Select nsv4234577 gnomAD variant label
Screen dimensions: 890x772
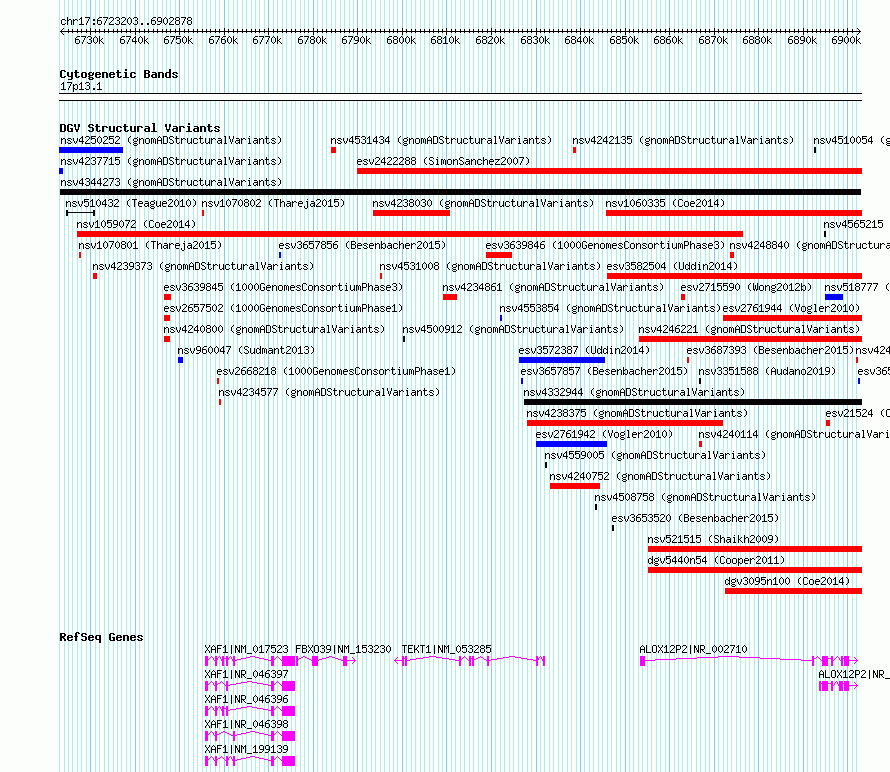tap(329, 392)
